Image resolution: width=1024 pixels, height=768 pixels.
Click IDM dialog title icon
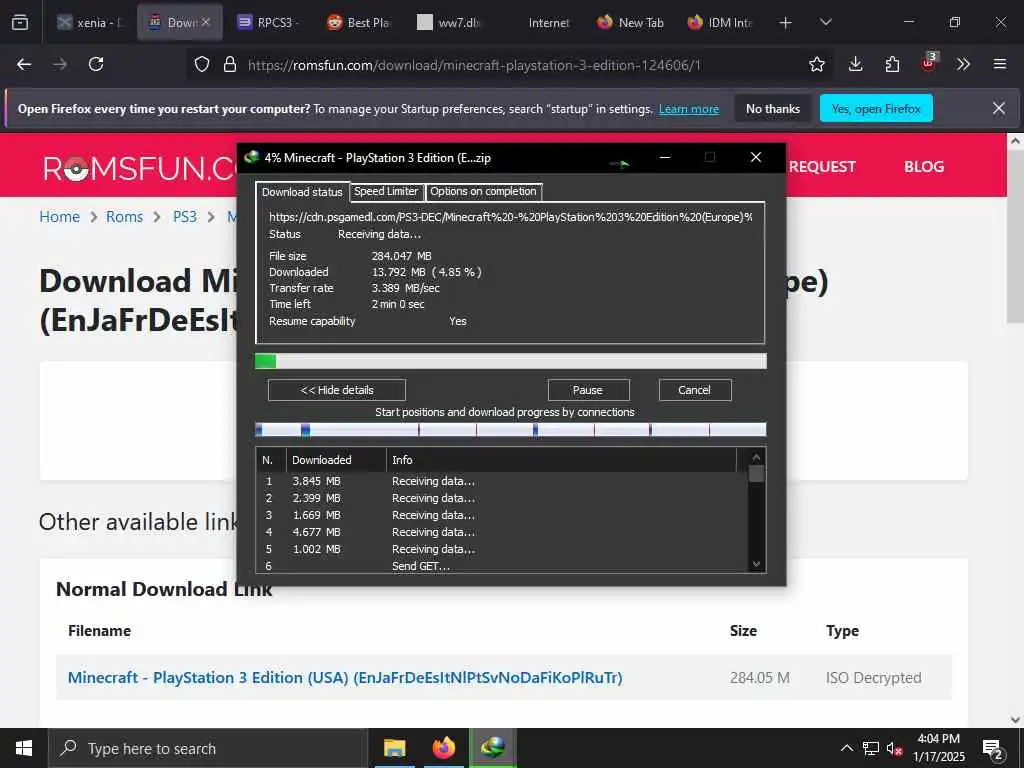coord(251,157)
